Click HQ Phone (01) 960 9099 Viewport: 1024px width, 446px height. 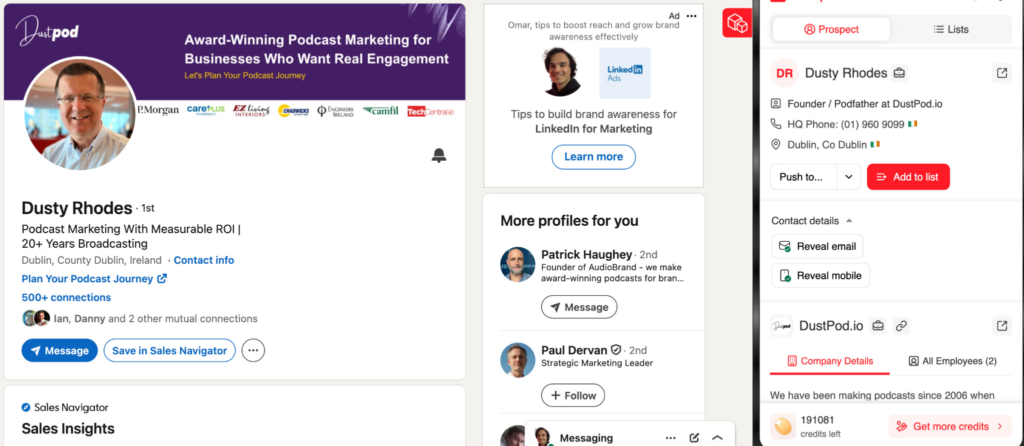coord(846,124)
